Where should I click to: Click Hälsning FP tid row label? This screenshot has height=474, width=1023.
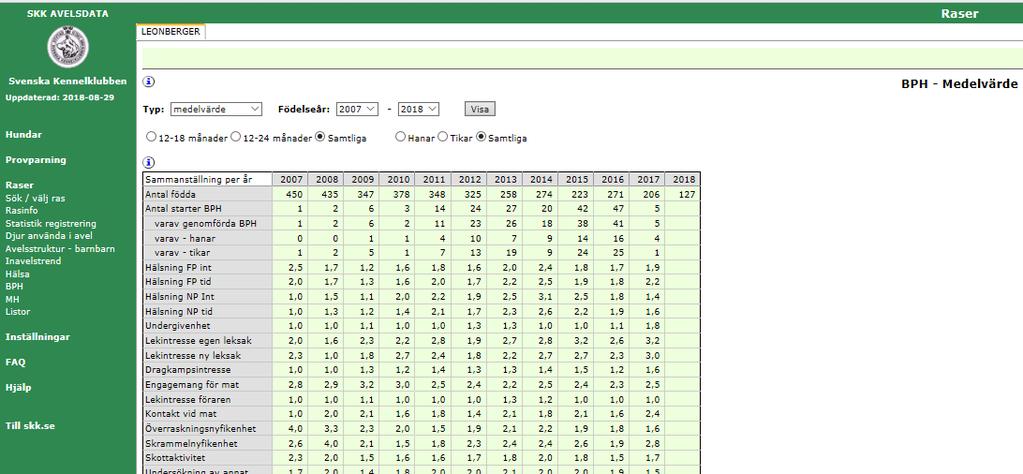178,282
